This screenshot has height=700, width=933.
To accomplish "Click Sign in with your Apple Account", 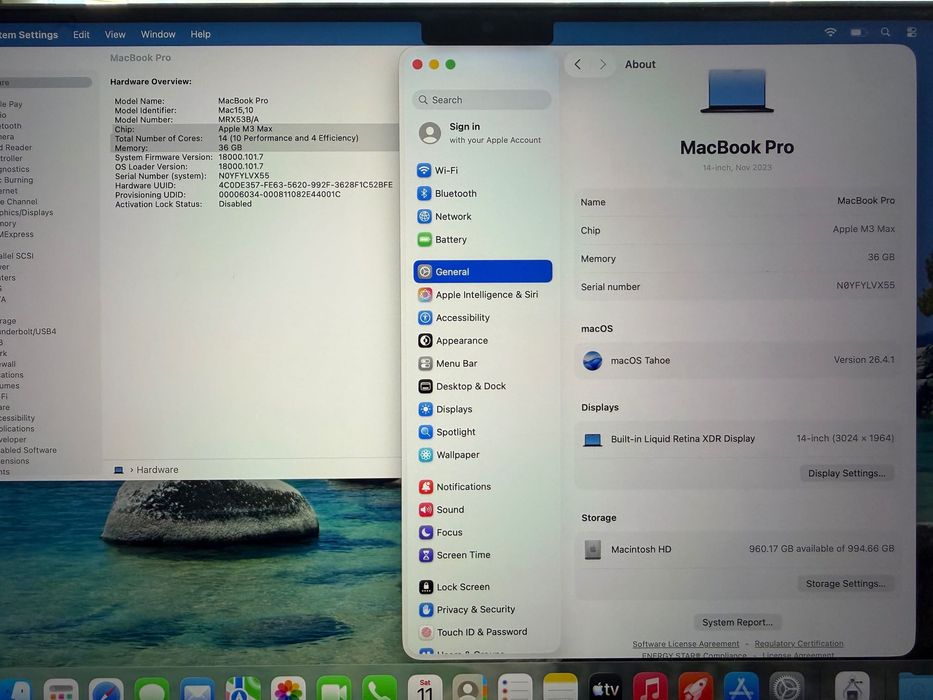I will 482,133.
